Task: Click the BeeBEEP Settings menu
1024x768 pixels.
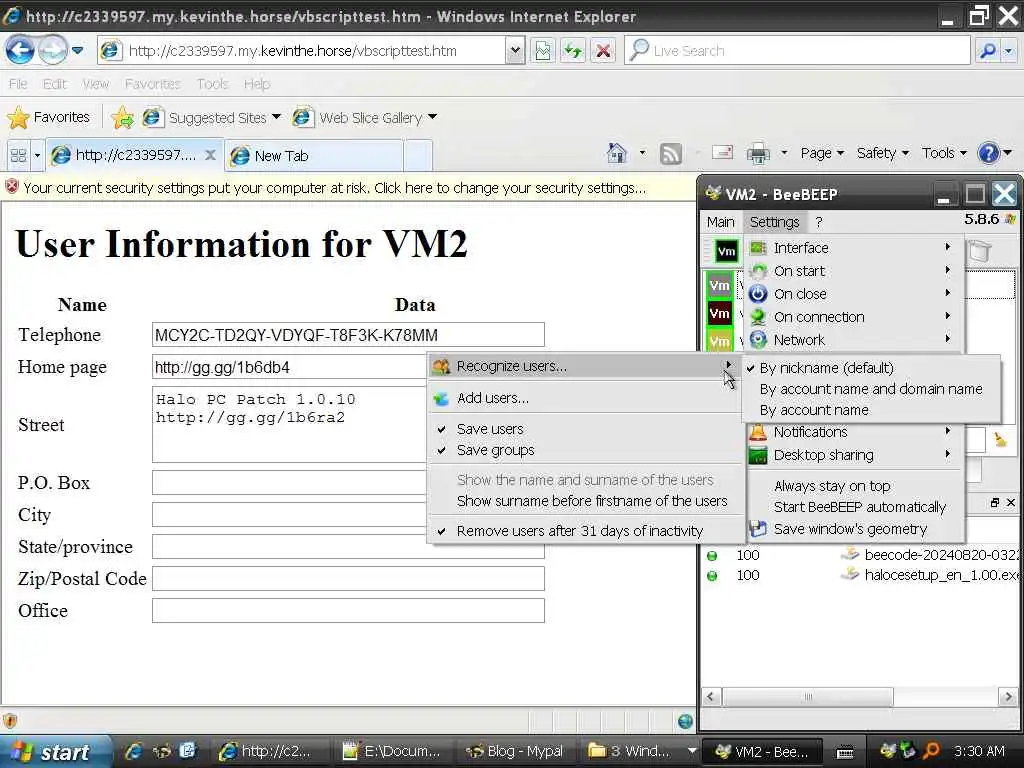Action: coord(775,222)
